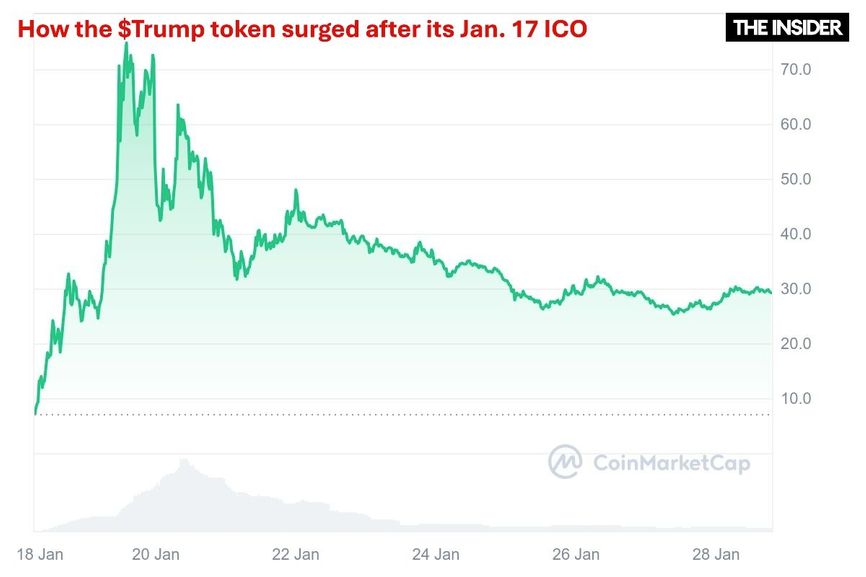Click the CoinMarketCap logo icon
866x577 pixels.
pos(564,462)
